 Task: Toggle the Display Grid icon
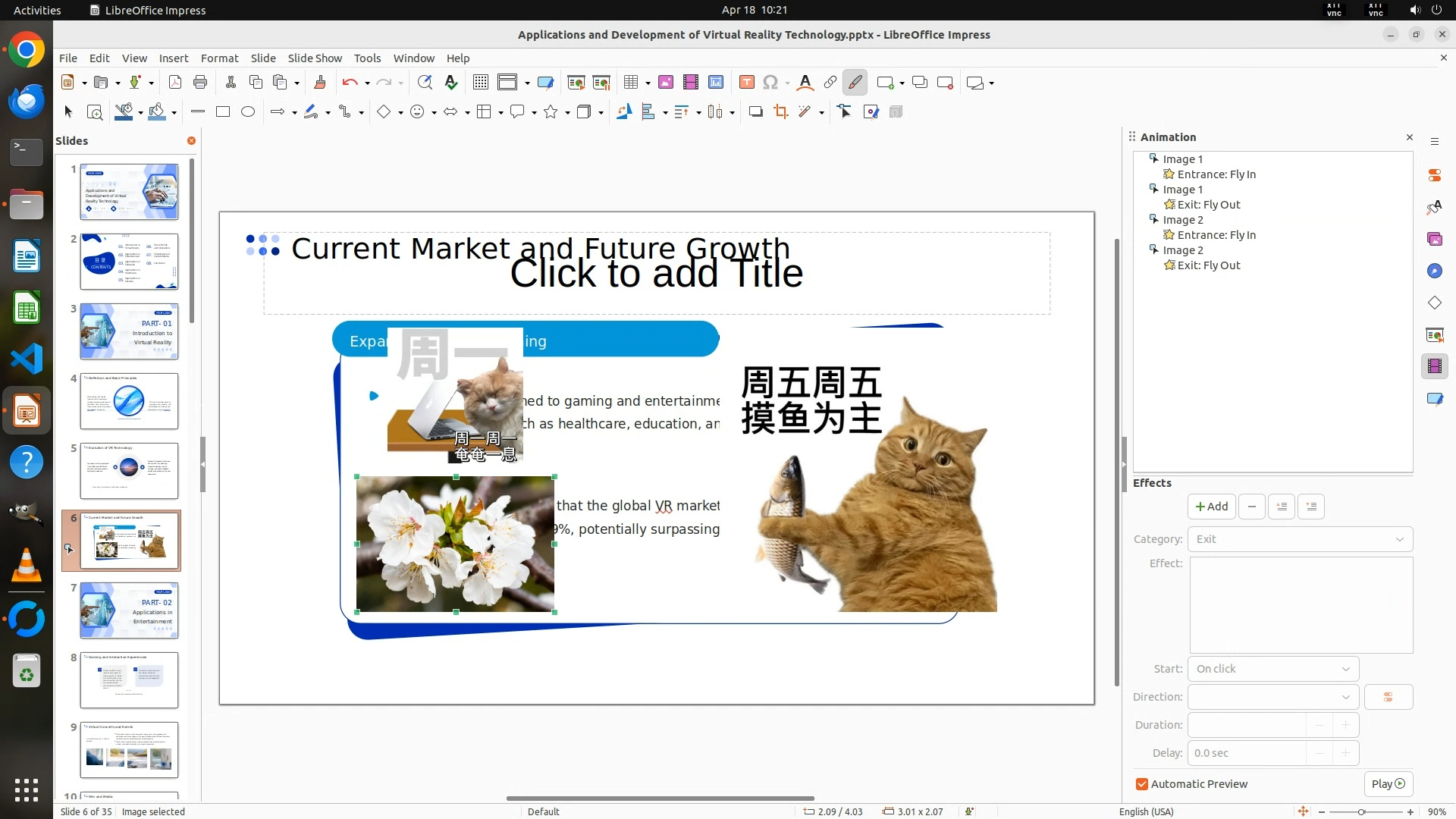tap(480, 83)
